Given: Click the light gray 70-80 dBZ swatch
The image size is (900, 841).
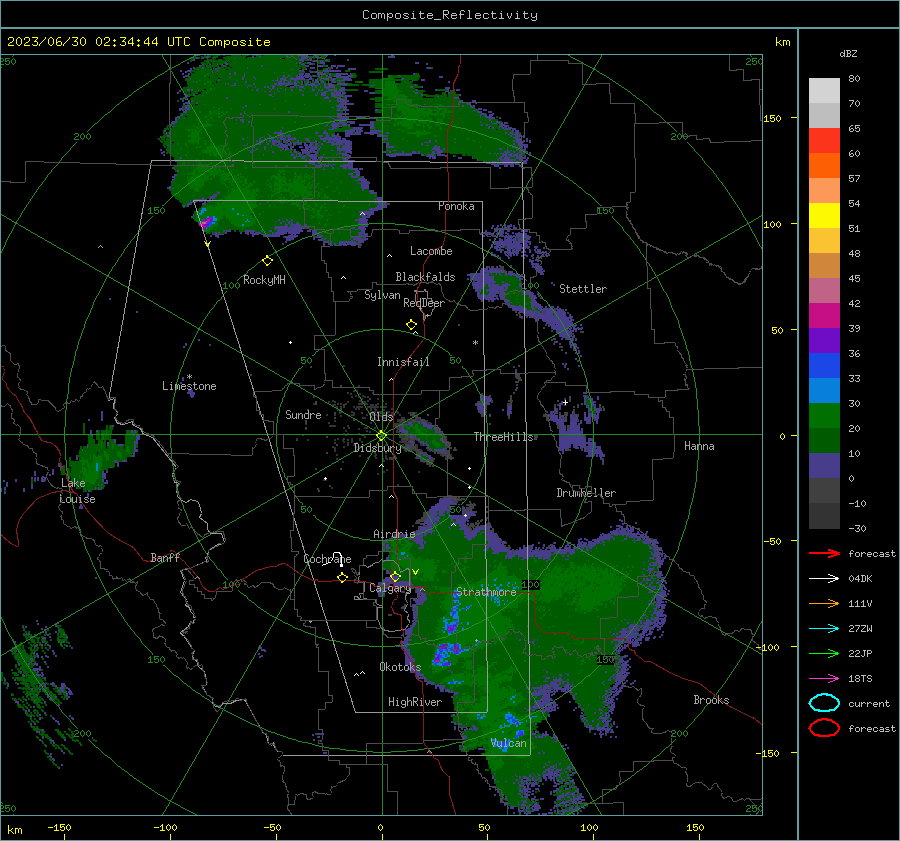Looking at the screenshot, I should pos(824,91).
